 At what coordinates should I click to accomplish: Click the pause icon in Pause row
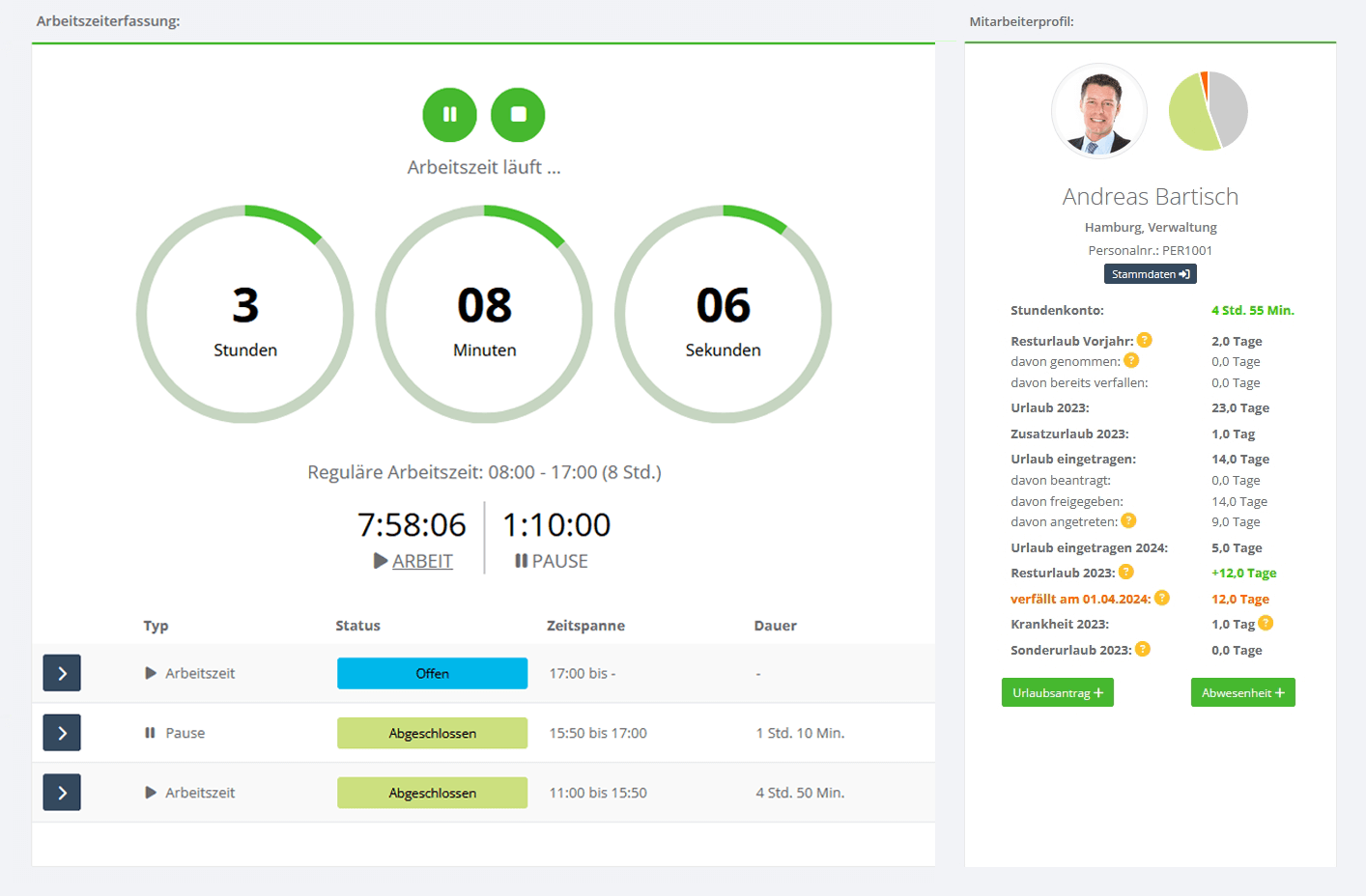coord(150,733)
